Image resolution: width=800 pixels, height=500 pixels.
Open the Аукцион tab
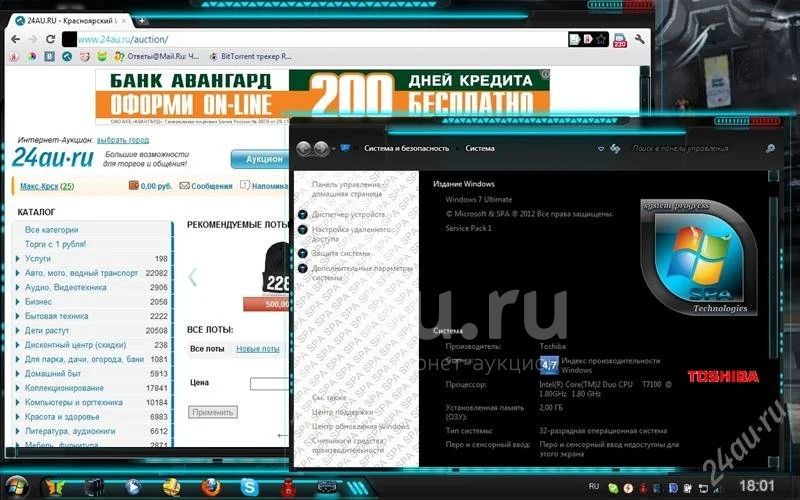[261, 159]
